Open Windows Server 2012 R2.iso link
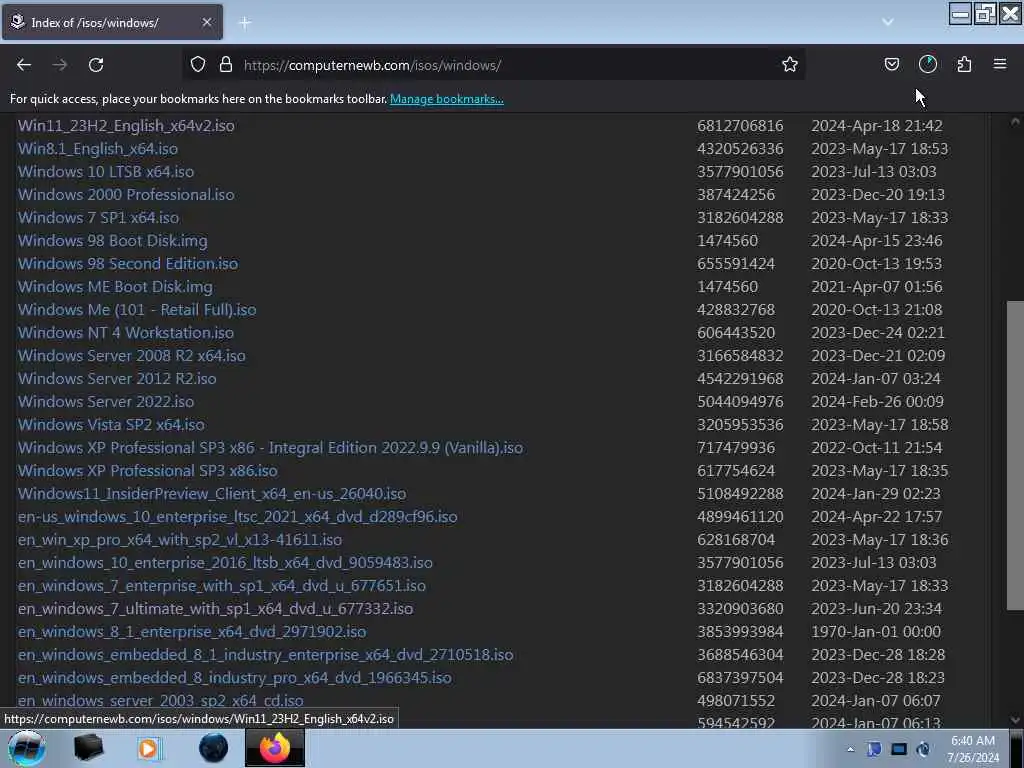This screenshot has width=1024, height=768. pos(117,378)
